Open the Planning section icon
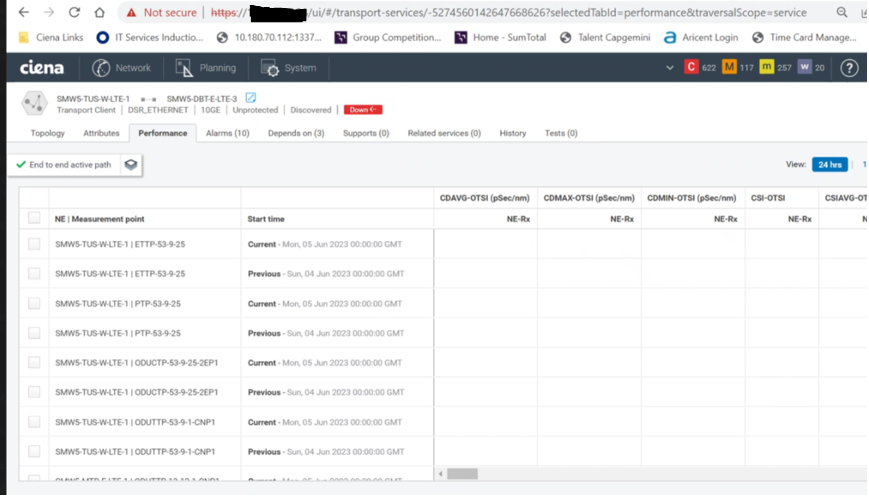This screenshot has width=869, height=496. point(184,68)
